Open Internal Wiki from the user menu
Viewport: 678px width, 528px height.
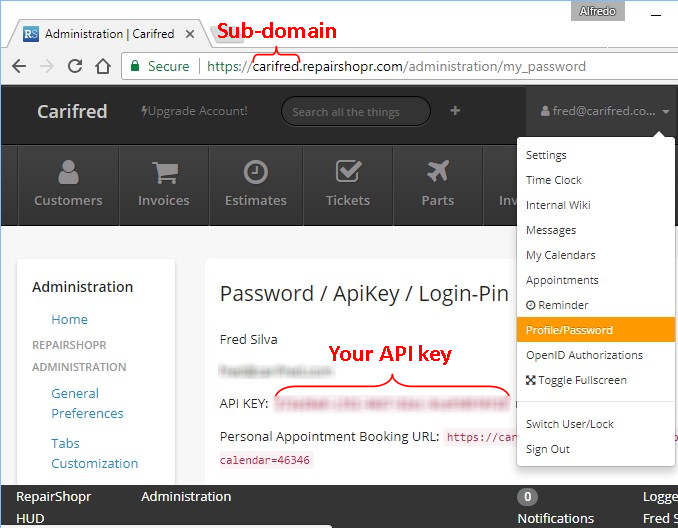pyautogui.click(x=596, y=205)
